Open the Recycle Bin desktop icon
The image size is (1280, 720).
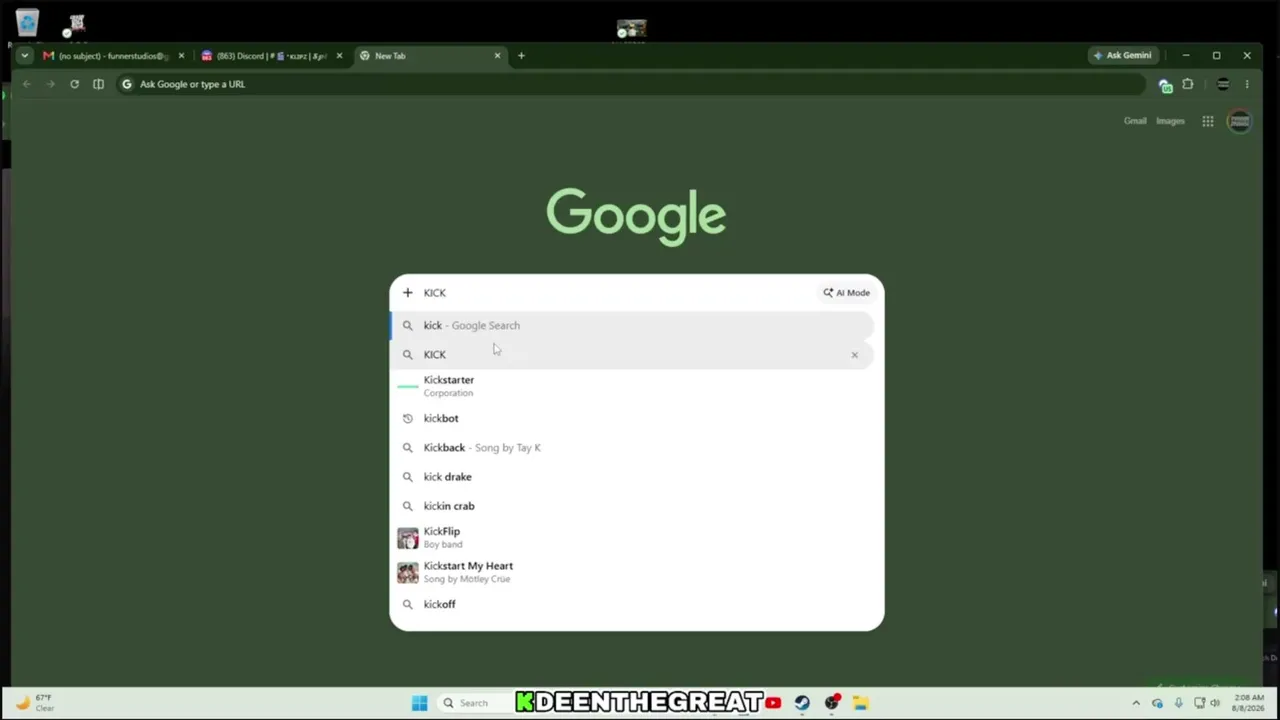(x=27, y=23)
